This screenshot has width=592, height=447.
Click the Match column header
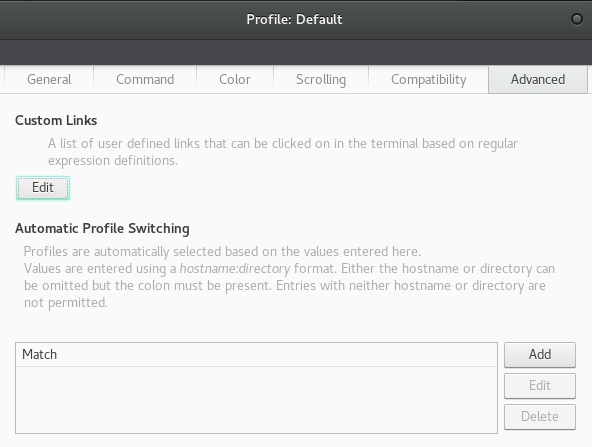256,355
